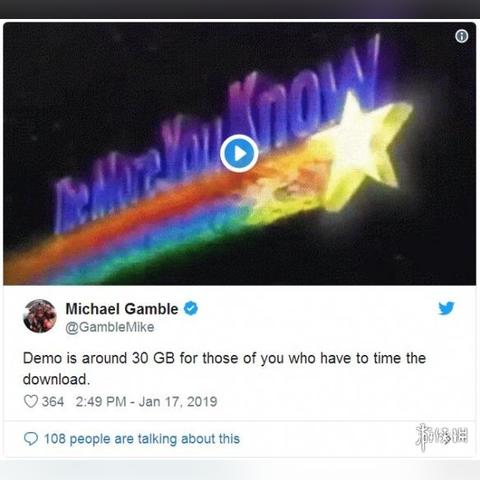Click the blue verified badge

click(x=191, y=309)
